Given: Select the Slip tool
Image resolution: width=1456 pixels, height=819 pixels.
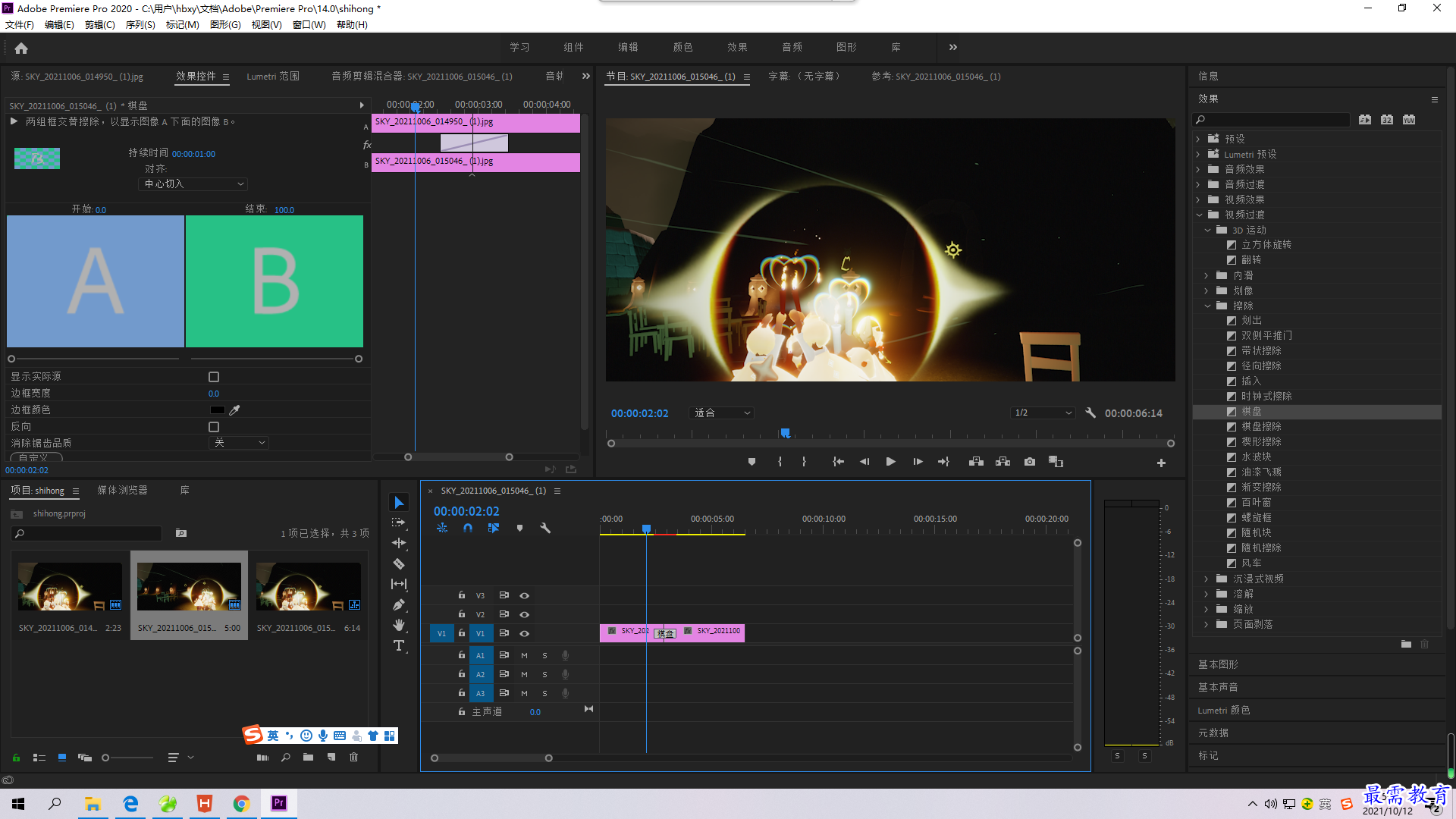Looking at the screenshot, I should (x=399, y=584).
